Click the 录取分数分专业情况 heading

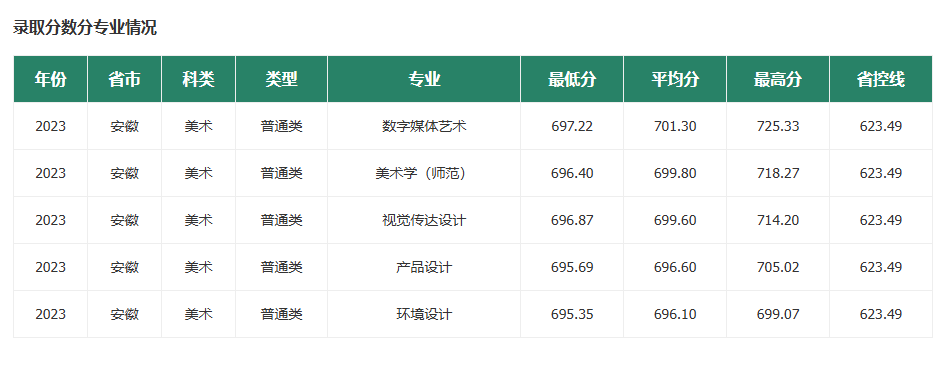tap(85, 28)
